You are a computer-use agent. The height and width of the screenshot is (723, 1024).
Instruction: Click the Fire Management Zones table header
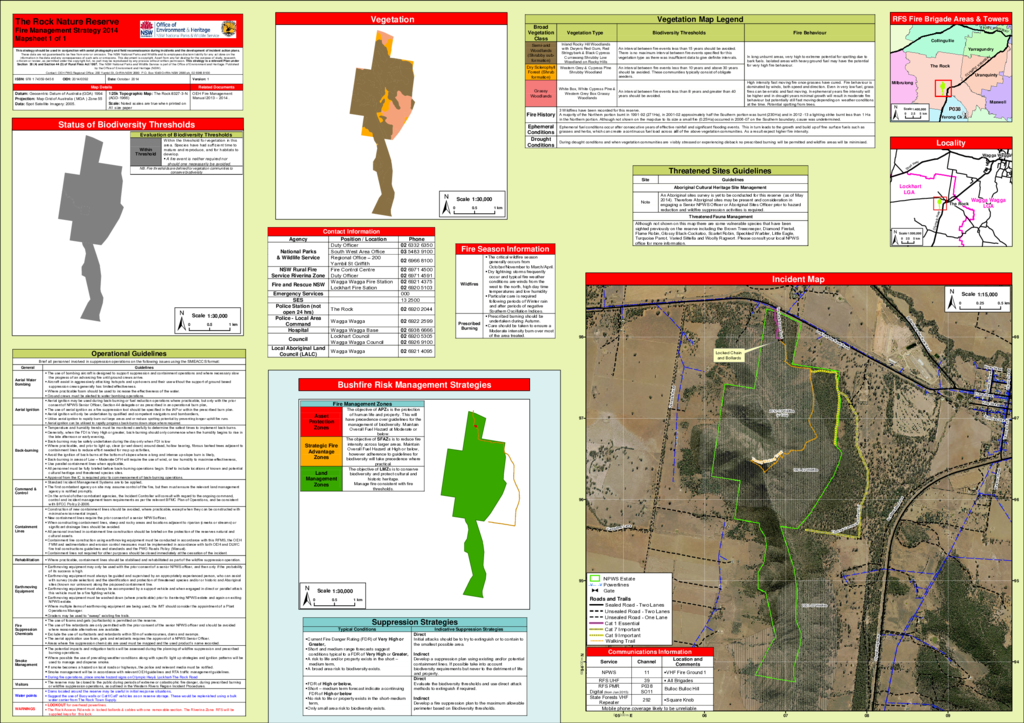362,404
